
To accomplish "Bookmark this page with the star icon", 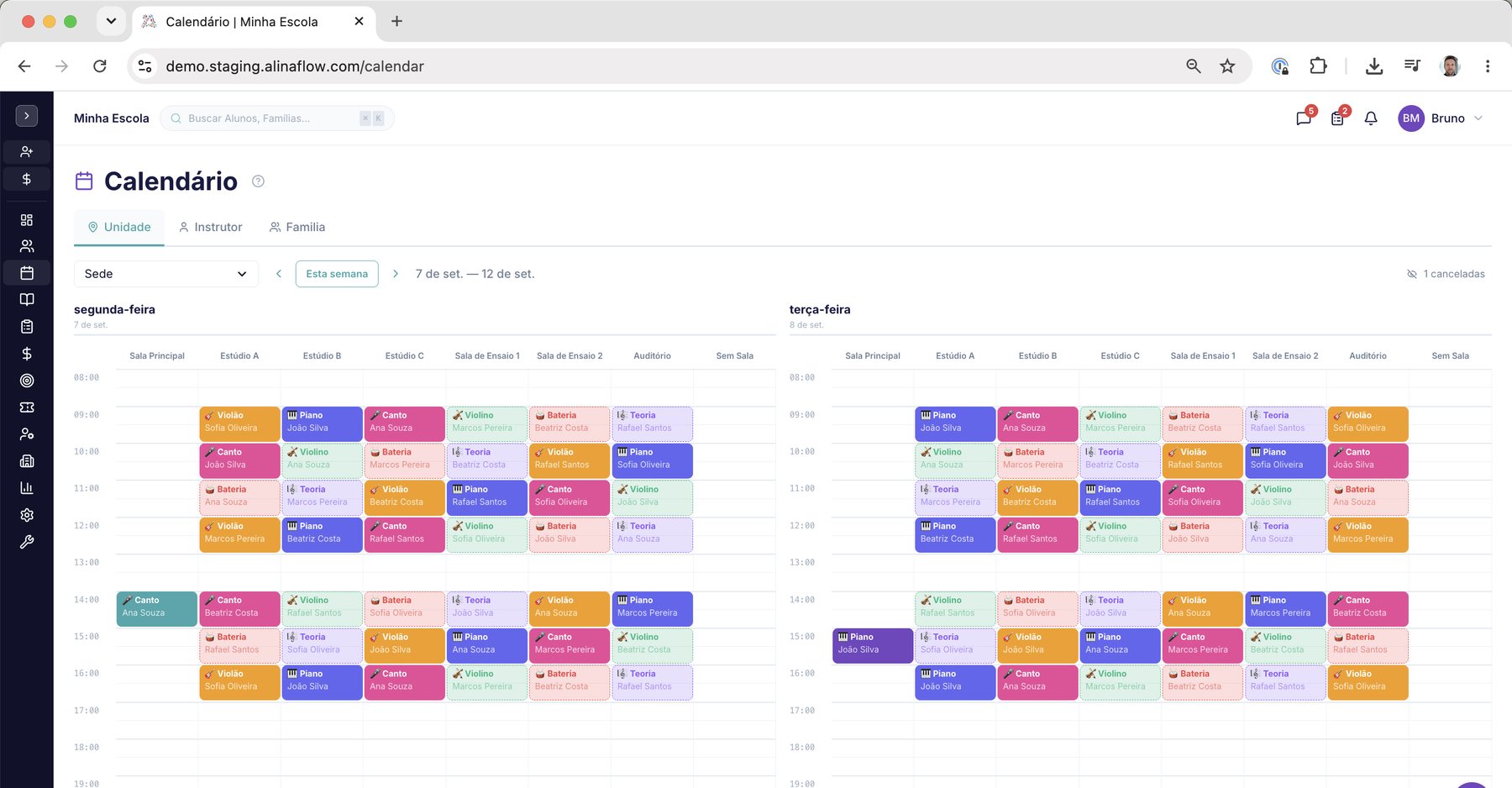I will point(1227,66).
